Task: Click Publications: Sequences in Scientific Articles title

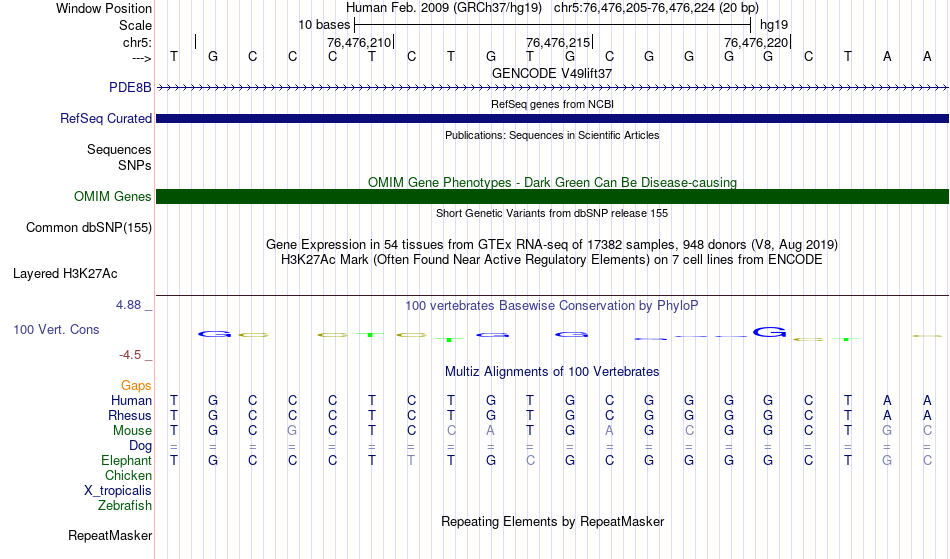Action: [x=552, y=135]
